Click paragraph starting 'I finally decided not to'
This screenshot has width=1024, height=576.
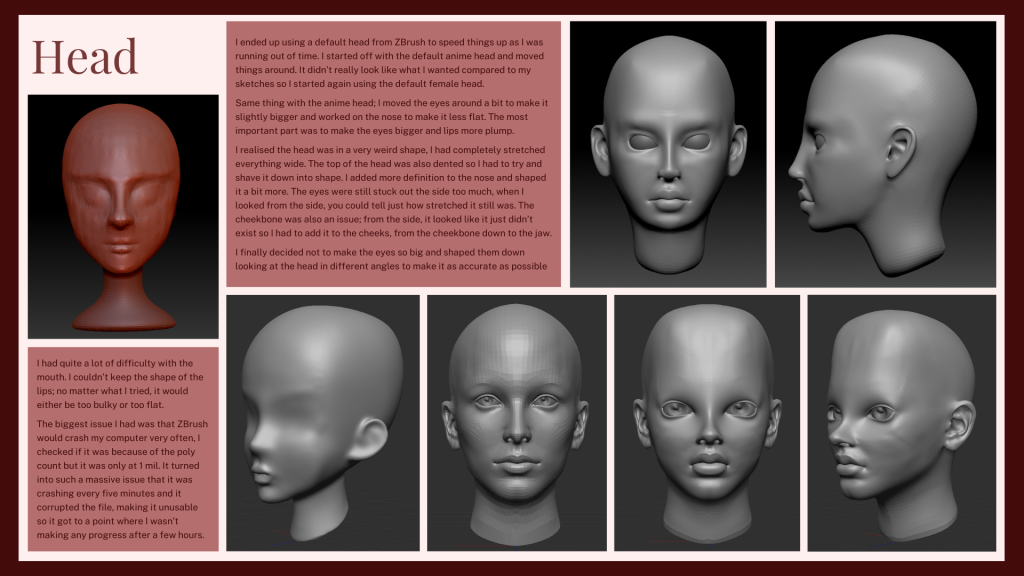point(391,259)
